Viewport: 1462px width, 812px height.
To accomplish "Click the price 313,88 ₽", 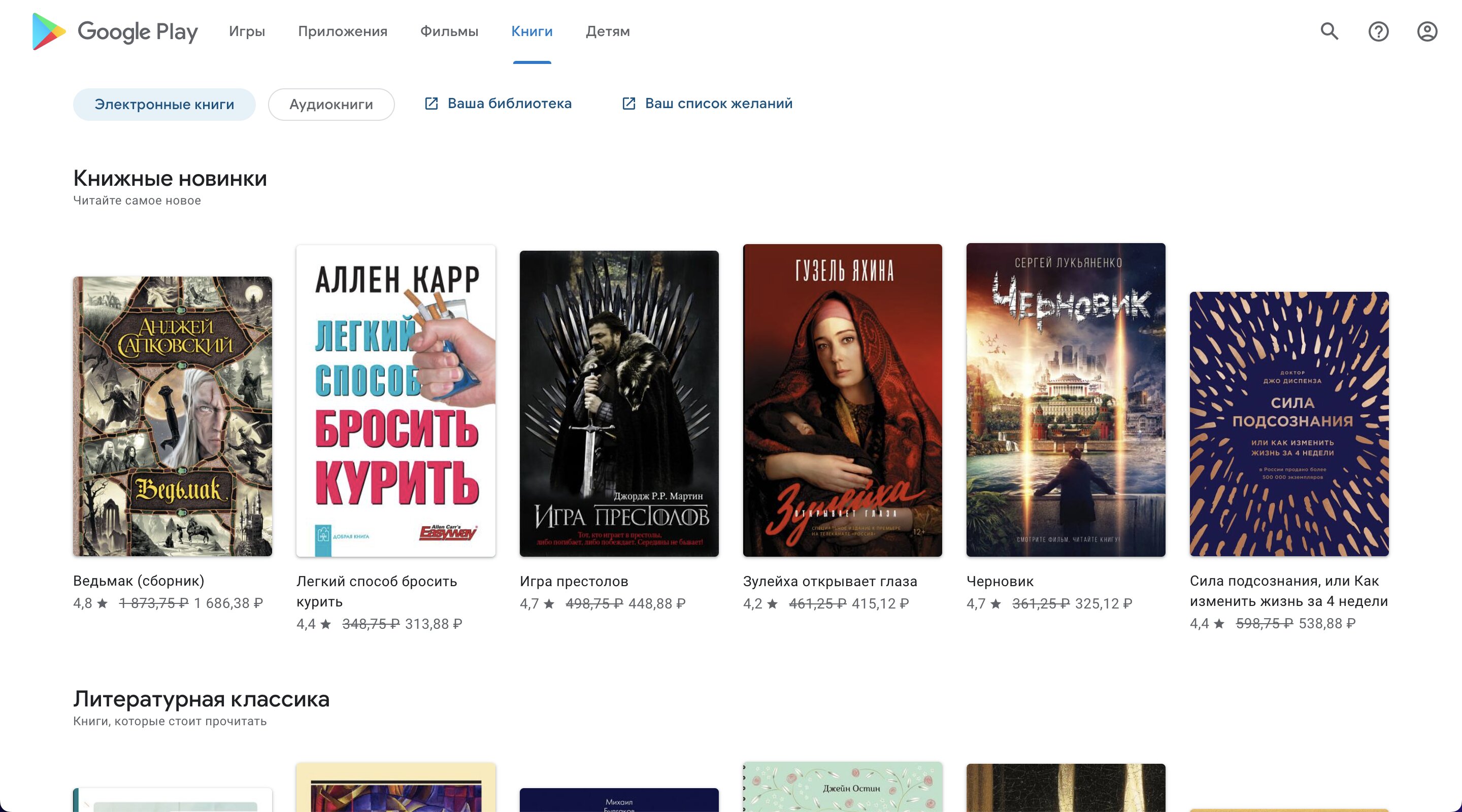I will [x=434, y=624].
